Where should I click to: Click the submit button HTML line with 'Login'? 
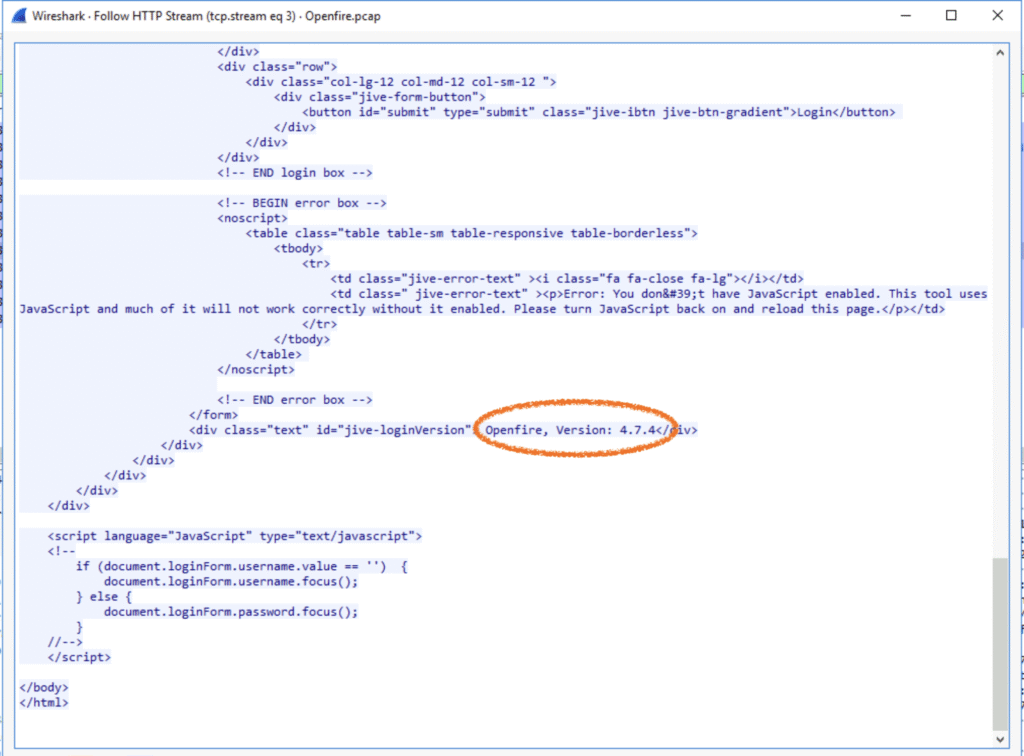tap(598, 112)
